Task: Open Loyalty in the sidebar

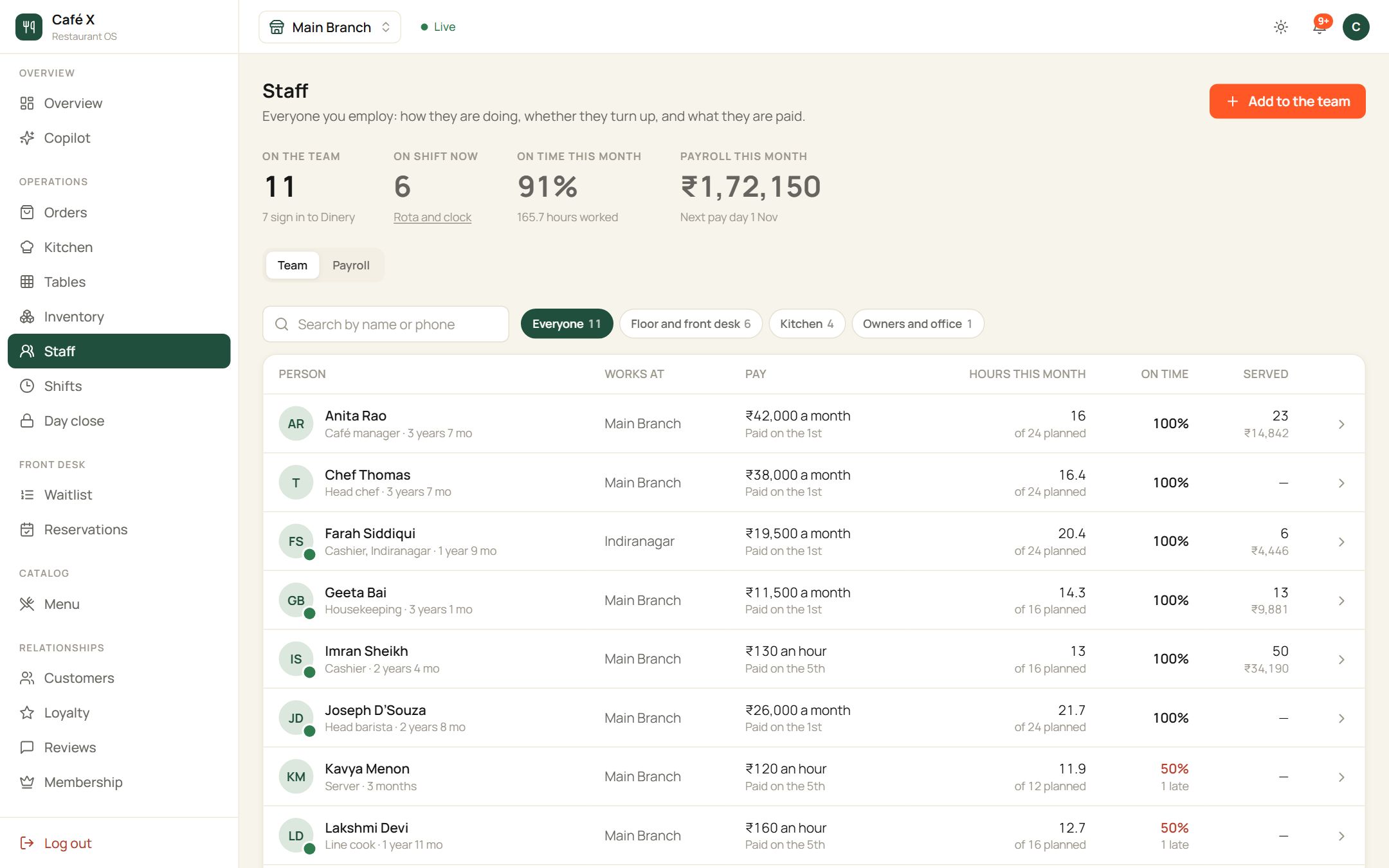Action: click(x=119, y=713)
